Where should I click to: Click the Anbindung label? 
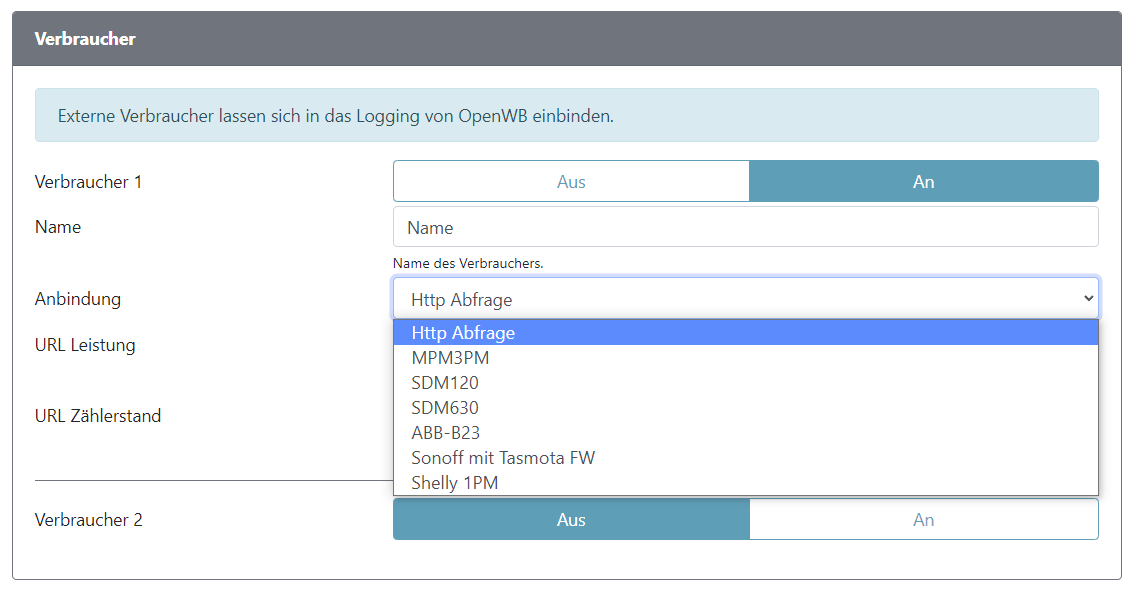click(78, 299)
